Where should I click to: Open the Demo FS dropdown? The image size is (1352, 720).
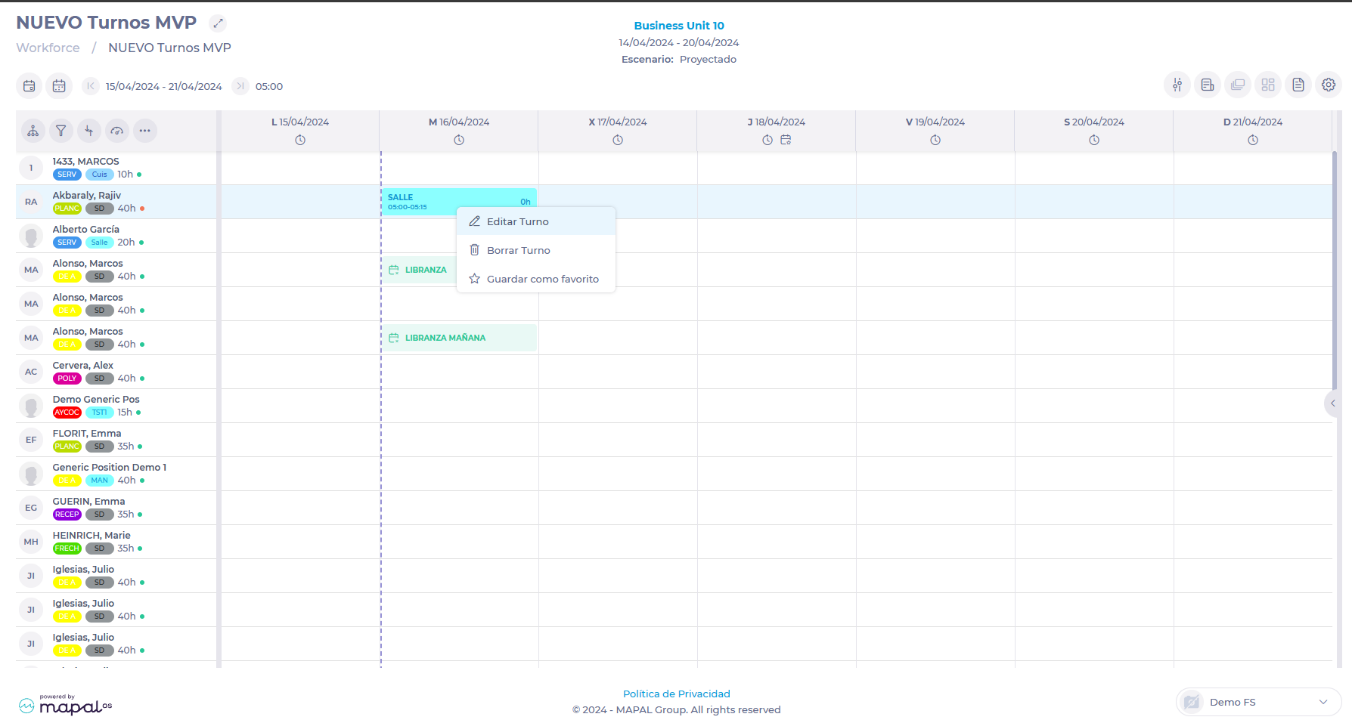click(1258, 702)
